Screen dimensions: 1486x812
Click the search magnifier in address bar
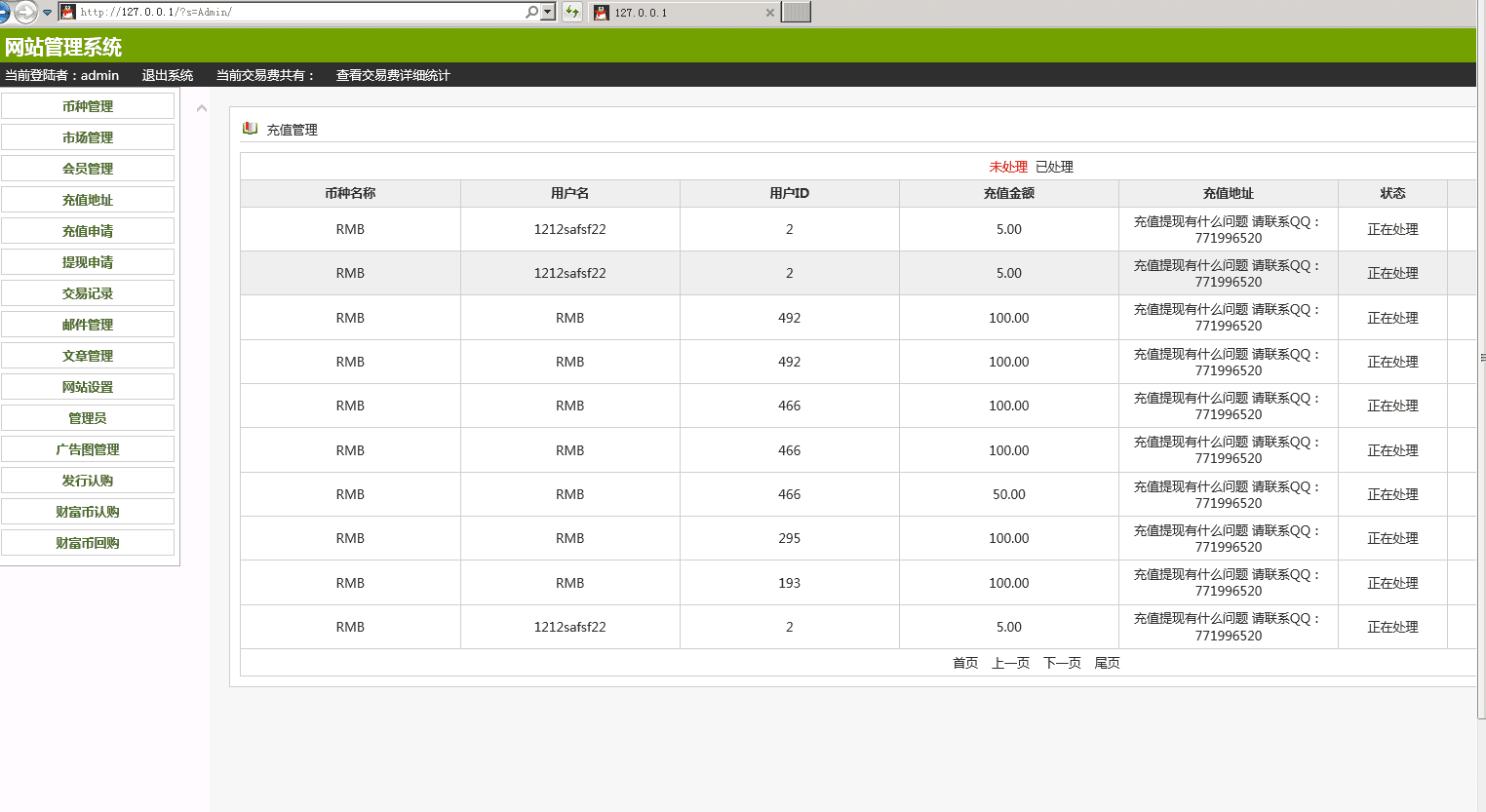coord(531,12)
